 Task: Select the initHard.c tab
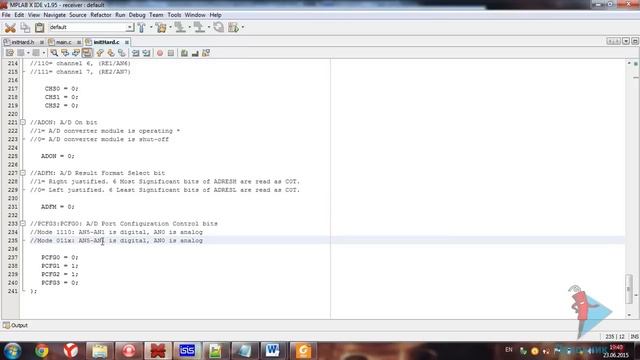pyautogui.click(x=106, y=42)
